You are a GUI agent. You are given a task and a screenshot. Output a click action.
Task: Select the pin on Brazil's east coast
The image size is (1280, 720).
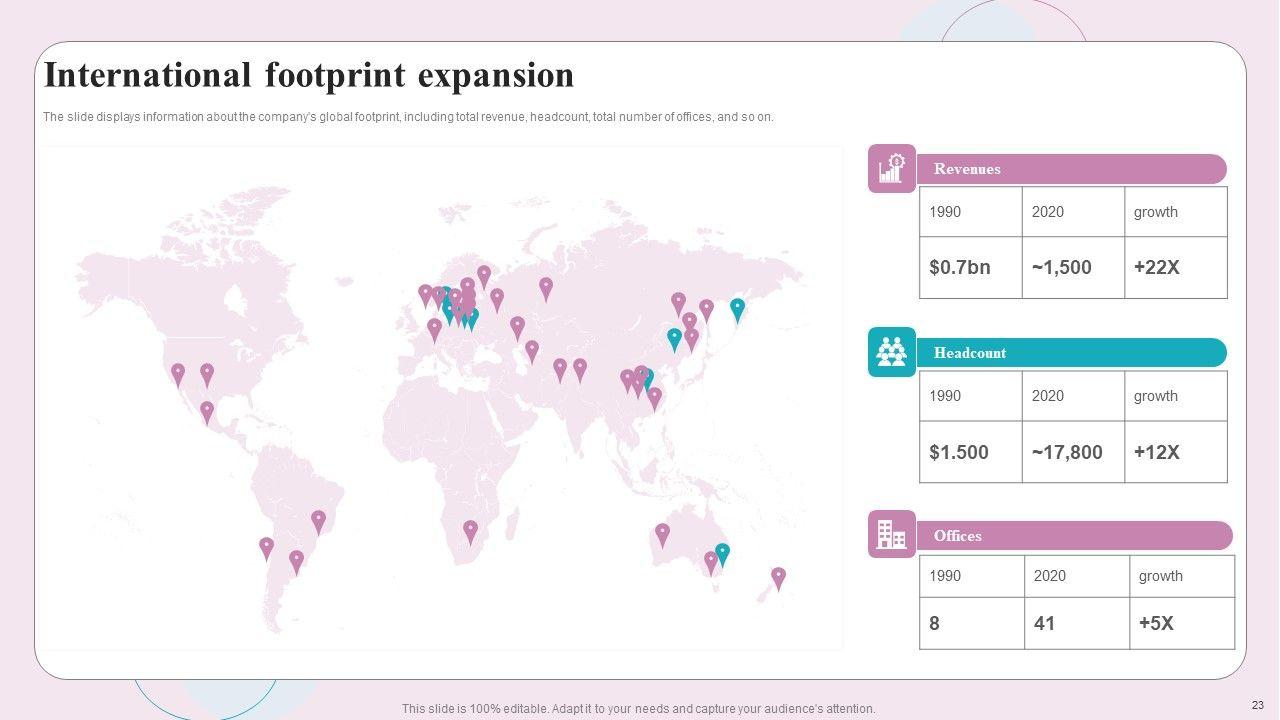click(x=318, y=520)
